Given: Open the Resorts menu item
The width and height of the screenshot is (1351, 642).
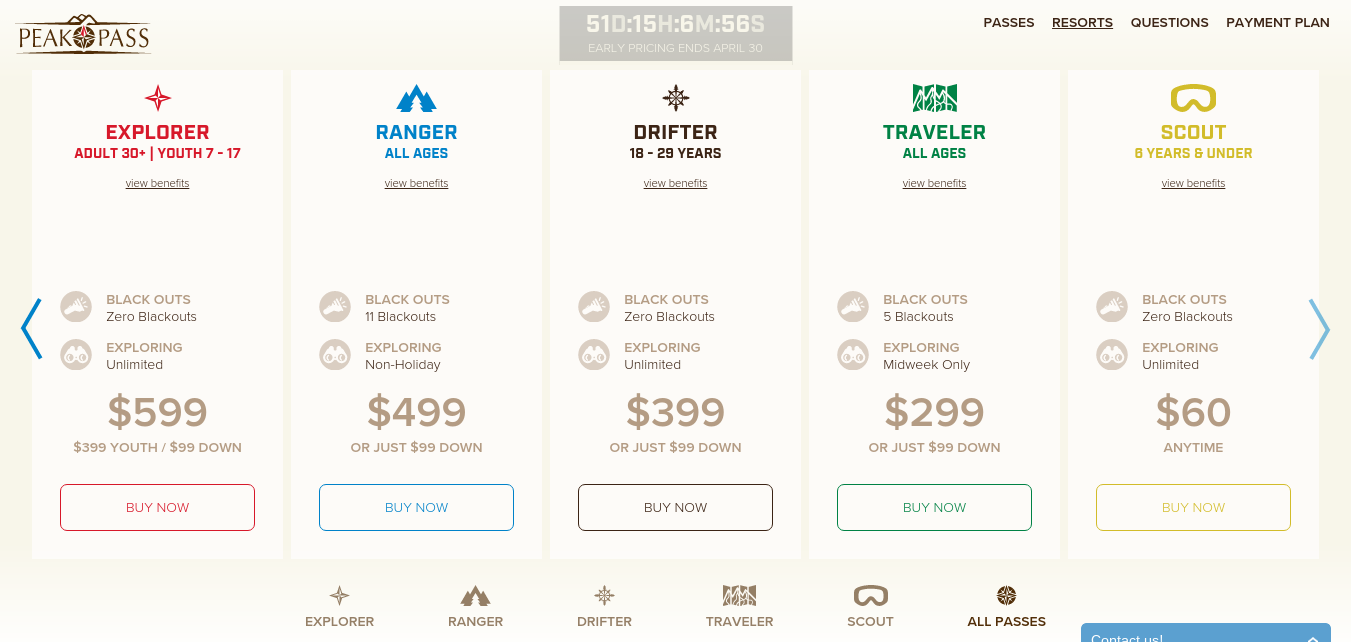Looking at the screenshot, I should (x=1082, y=22).
